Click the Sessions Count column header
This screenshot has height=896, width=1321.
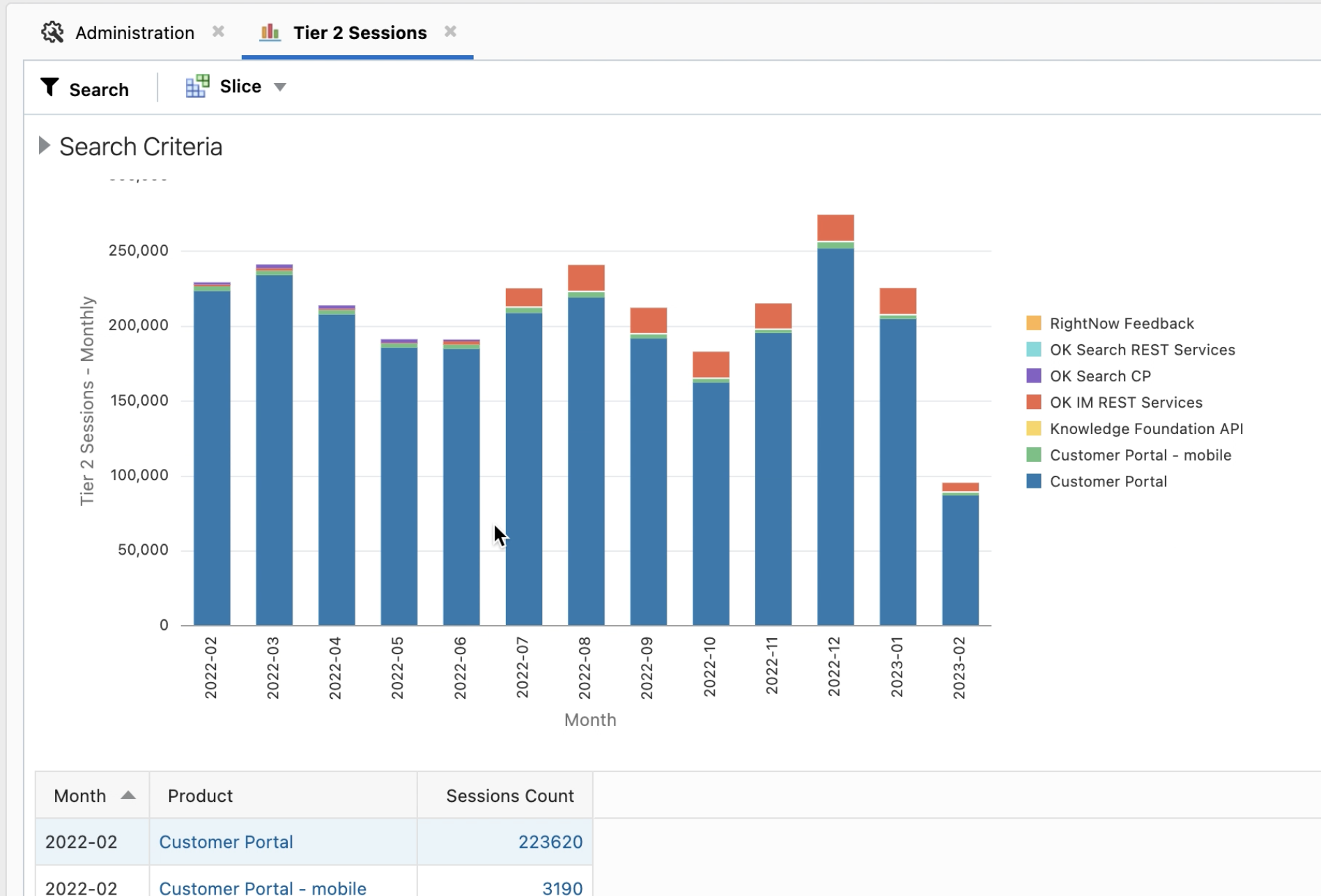click(x=509, y=796)
